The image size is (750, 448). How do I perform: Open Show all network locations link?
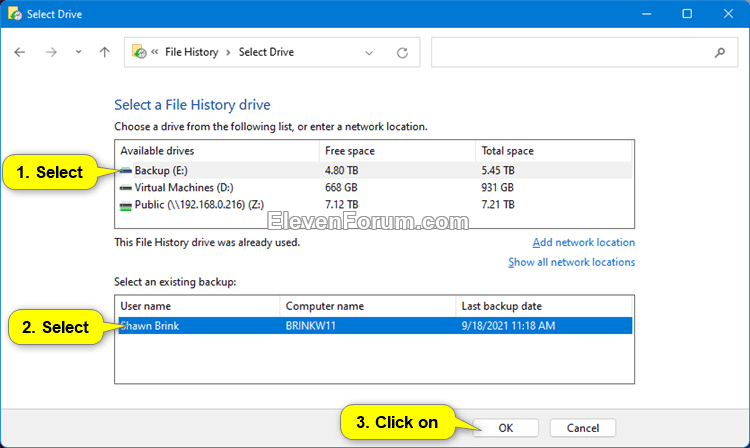pos(572,262)
